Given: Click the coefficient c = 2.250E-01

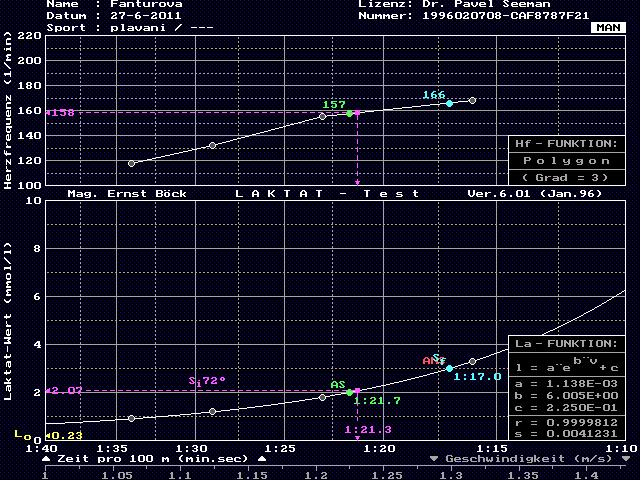Looking at the screenshot, I should pyautogui.click(x=567, y=407).
